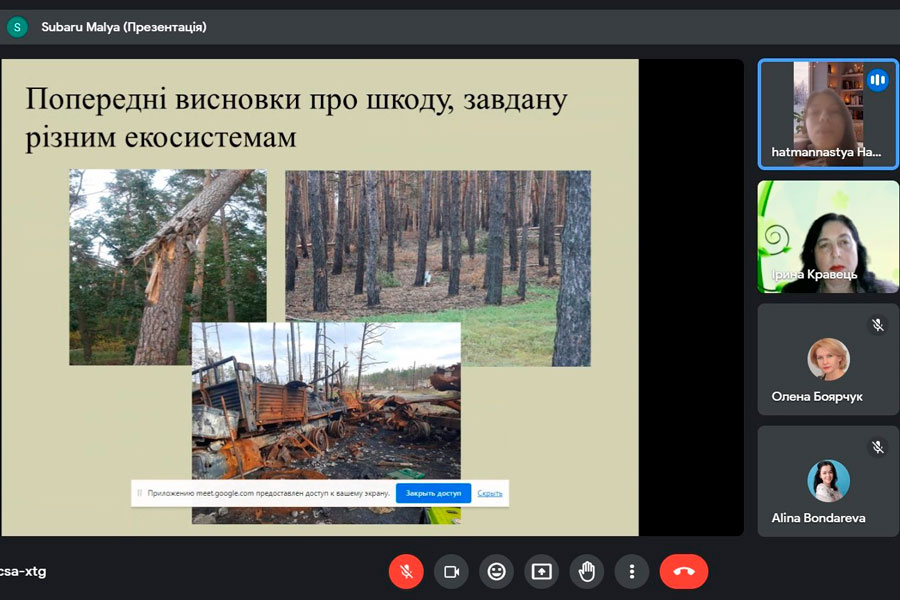900x600 pixels.
Task: Click the audio indicator on the hatmannastya tile
Action: pyautogui.click(x=877, y=80)
